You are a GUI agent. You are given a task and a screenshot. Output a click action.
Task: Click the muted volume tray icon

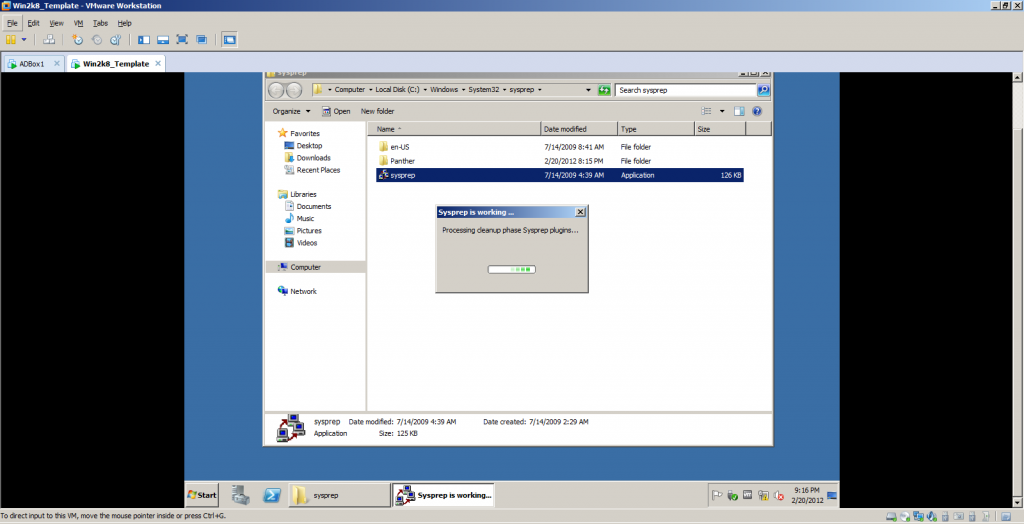[779, 496]
